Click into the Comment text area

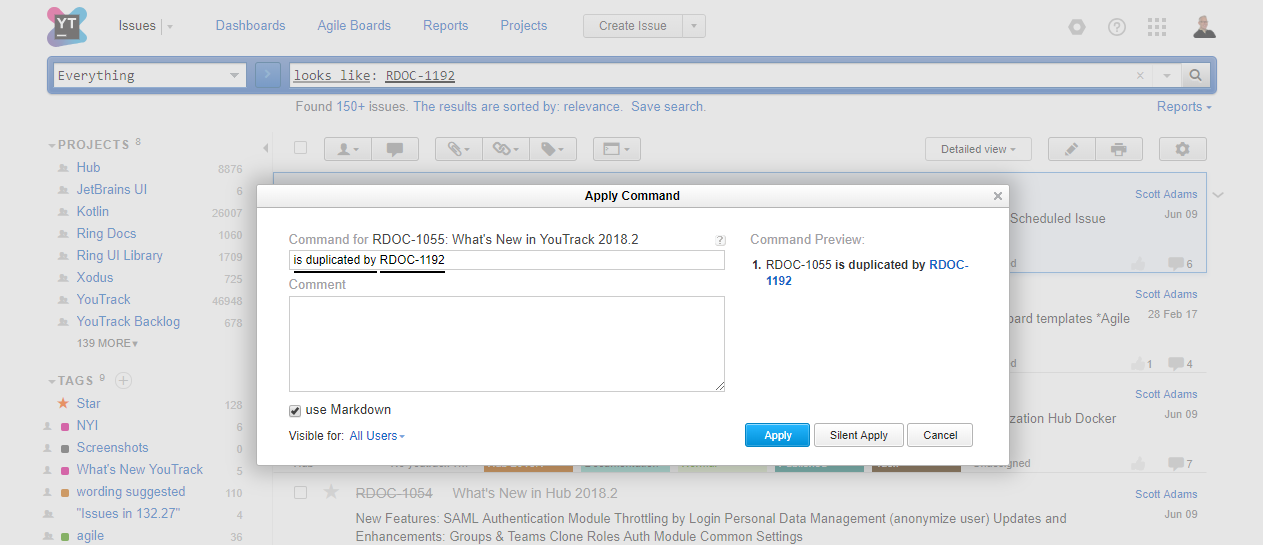[506, 344]
